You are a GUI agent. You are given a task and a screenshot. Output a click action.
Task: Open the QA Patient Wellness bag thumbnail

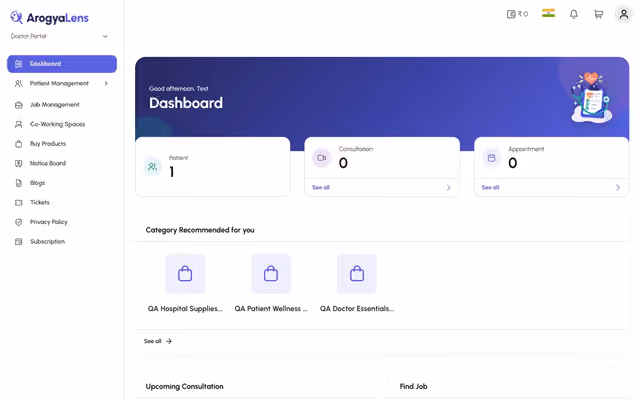[x=271, y=273]
